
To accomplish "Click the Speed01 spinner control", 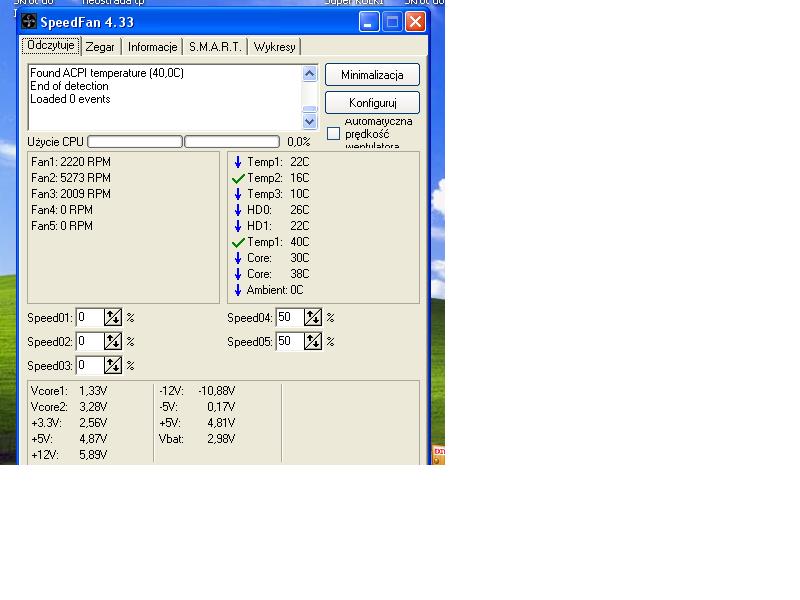I will point(113,317).
